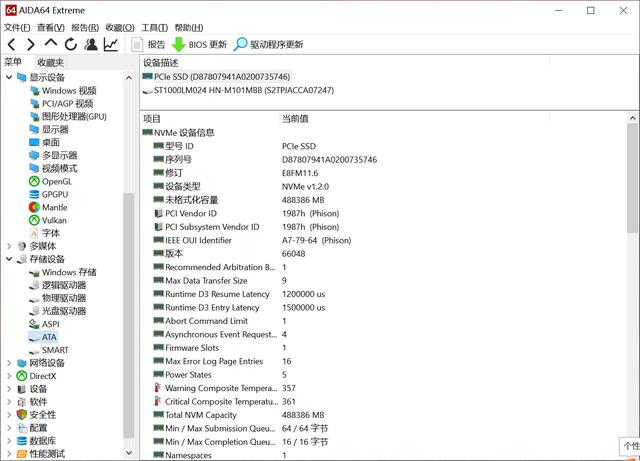Click the left tree scrollbar up arrow

129,77
